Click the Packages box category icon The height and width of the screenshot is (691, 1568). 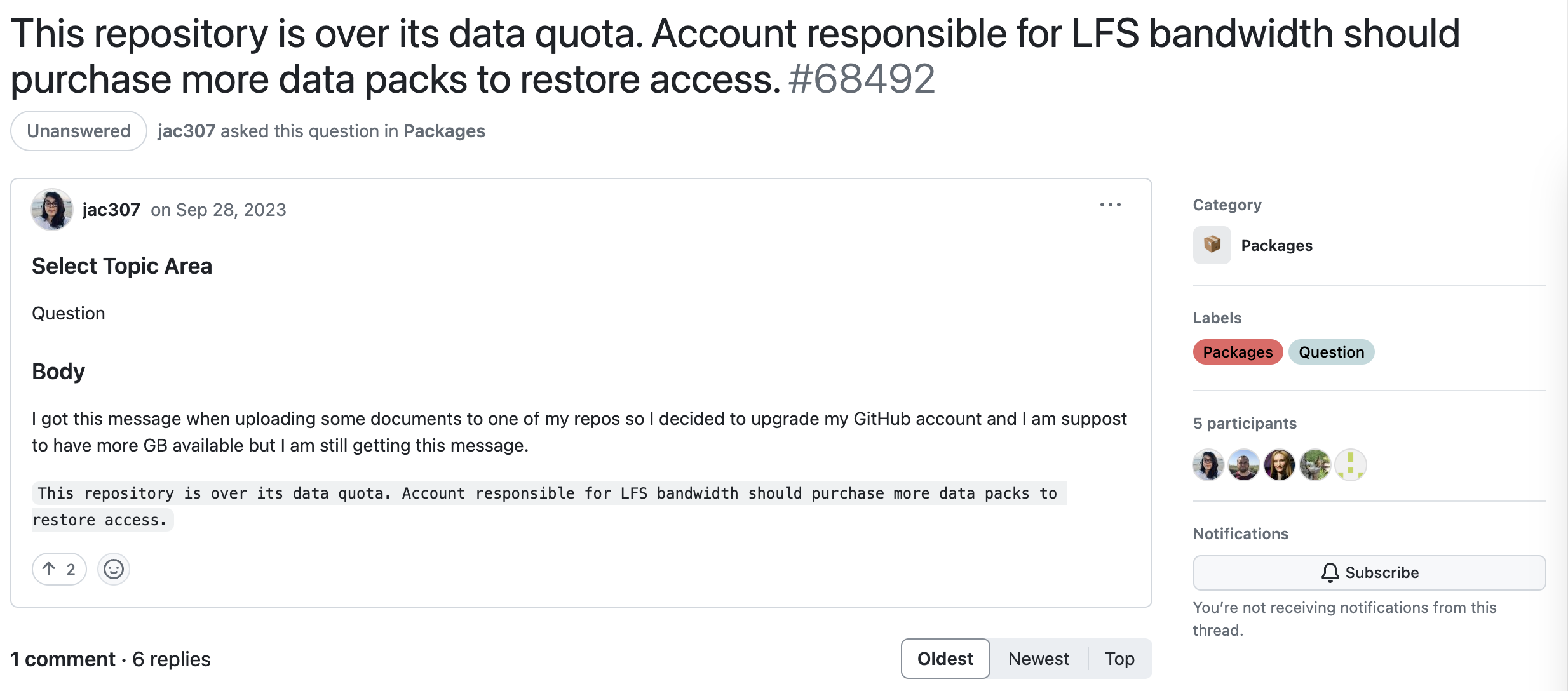[1212, 245]
